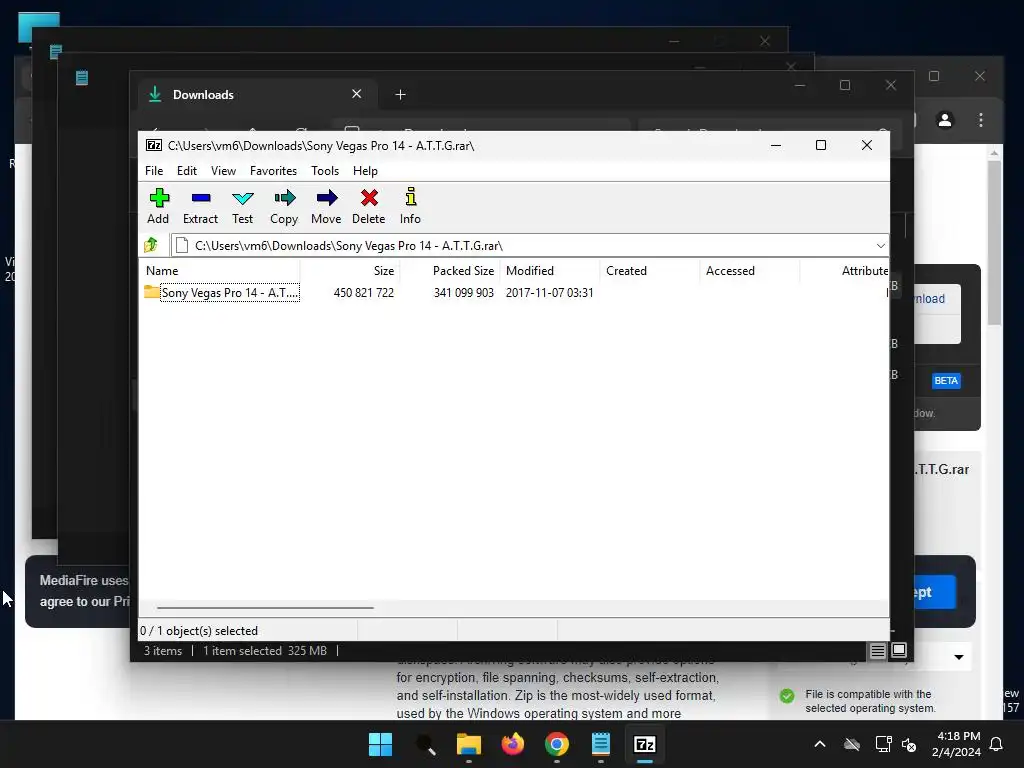Open taskbar Search

tap(425, 744)
